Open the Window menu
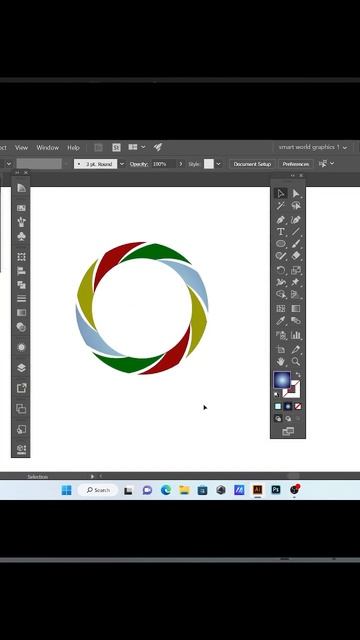360x640 pixels. tap(48, 147)
